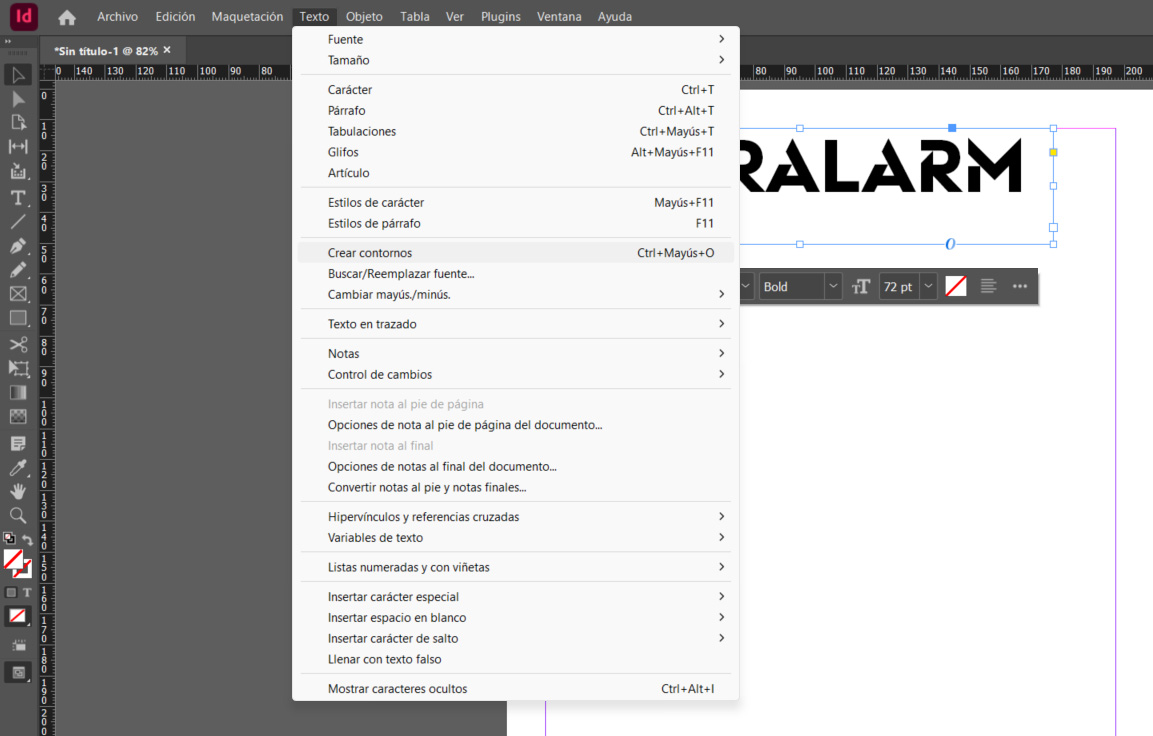Screen dimensions: 1153x736
Task: Select the Rectangle Frame tool
Action: click(18, 294)
